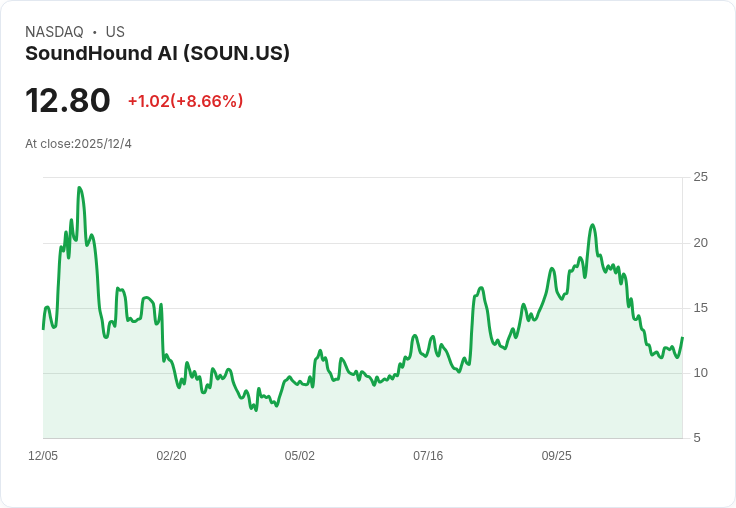
Task: Click the 5 price axis label
Action: [697, 438]
